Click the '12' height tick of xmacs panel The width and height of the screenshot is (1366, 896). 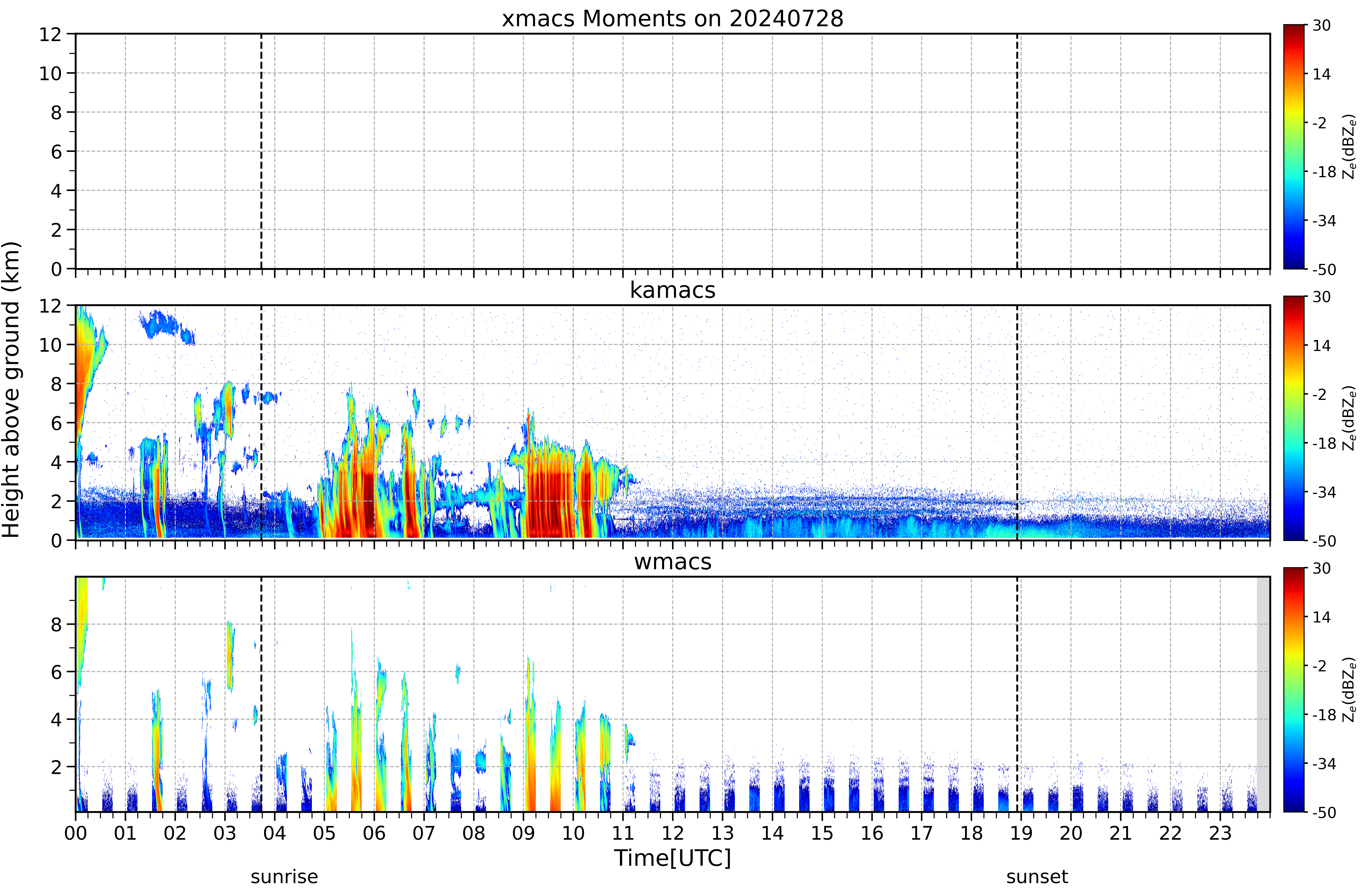click(x=50, y=34)
